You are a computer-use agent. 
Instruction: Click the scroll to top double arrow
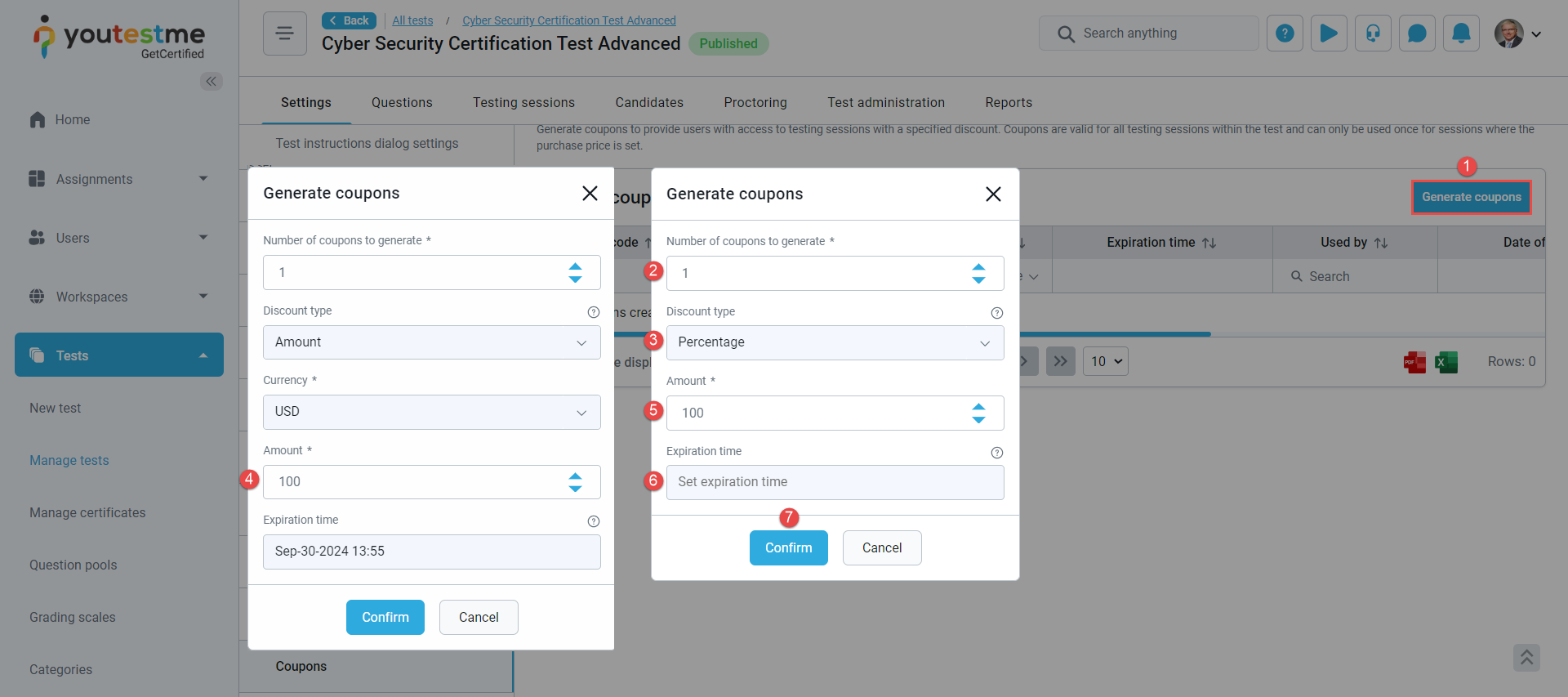coord(1526,658)
